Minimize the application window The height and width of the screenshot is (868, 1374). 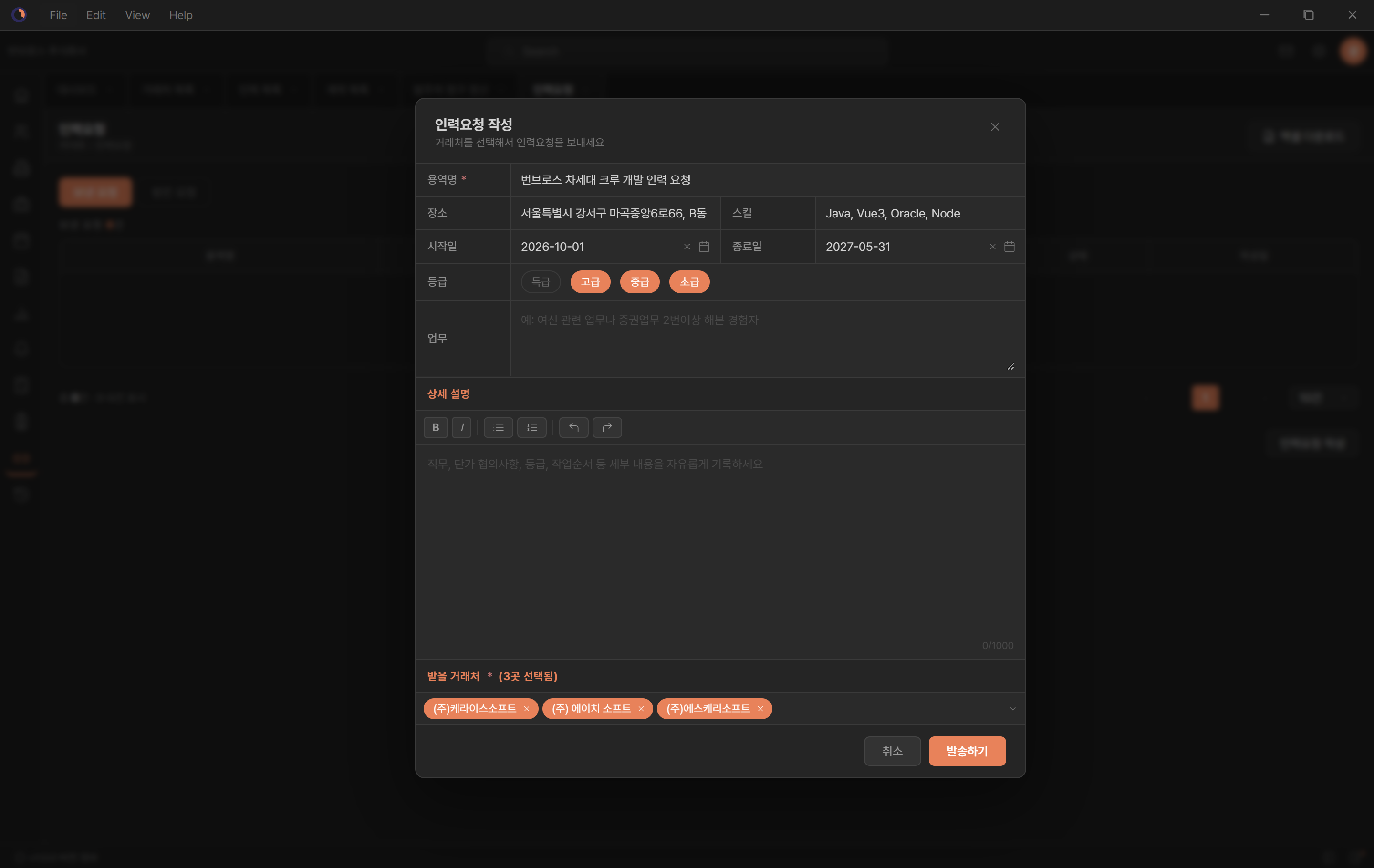pos(1264,15)
